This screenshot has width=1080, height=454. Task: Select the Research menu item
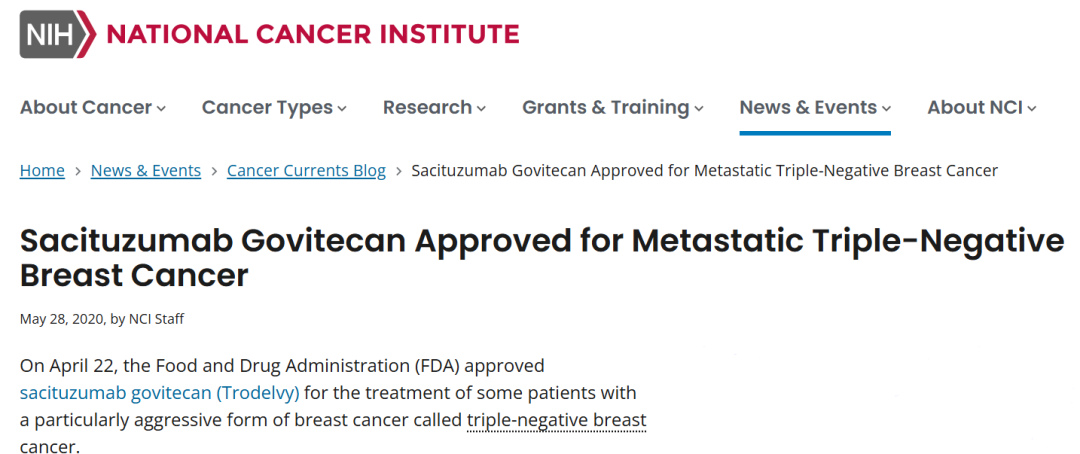(427, 107)
